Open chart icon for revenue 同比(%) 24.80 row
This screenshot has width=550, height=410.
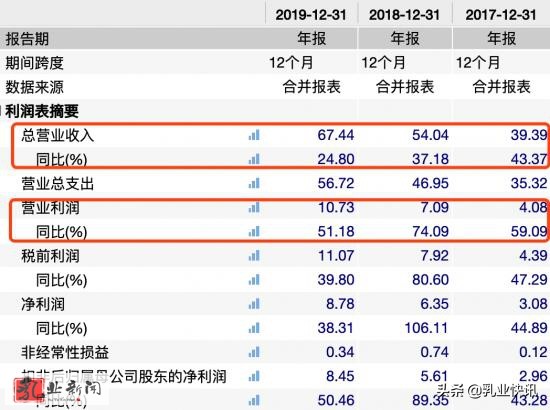[254, 159]
